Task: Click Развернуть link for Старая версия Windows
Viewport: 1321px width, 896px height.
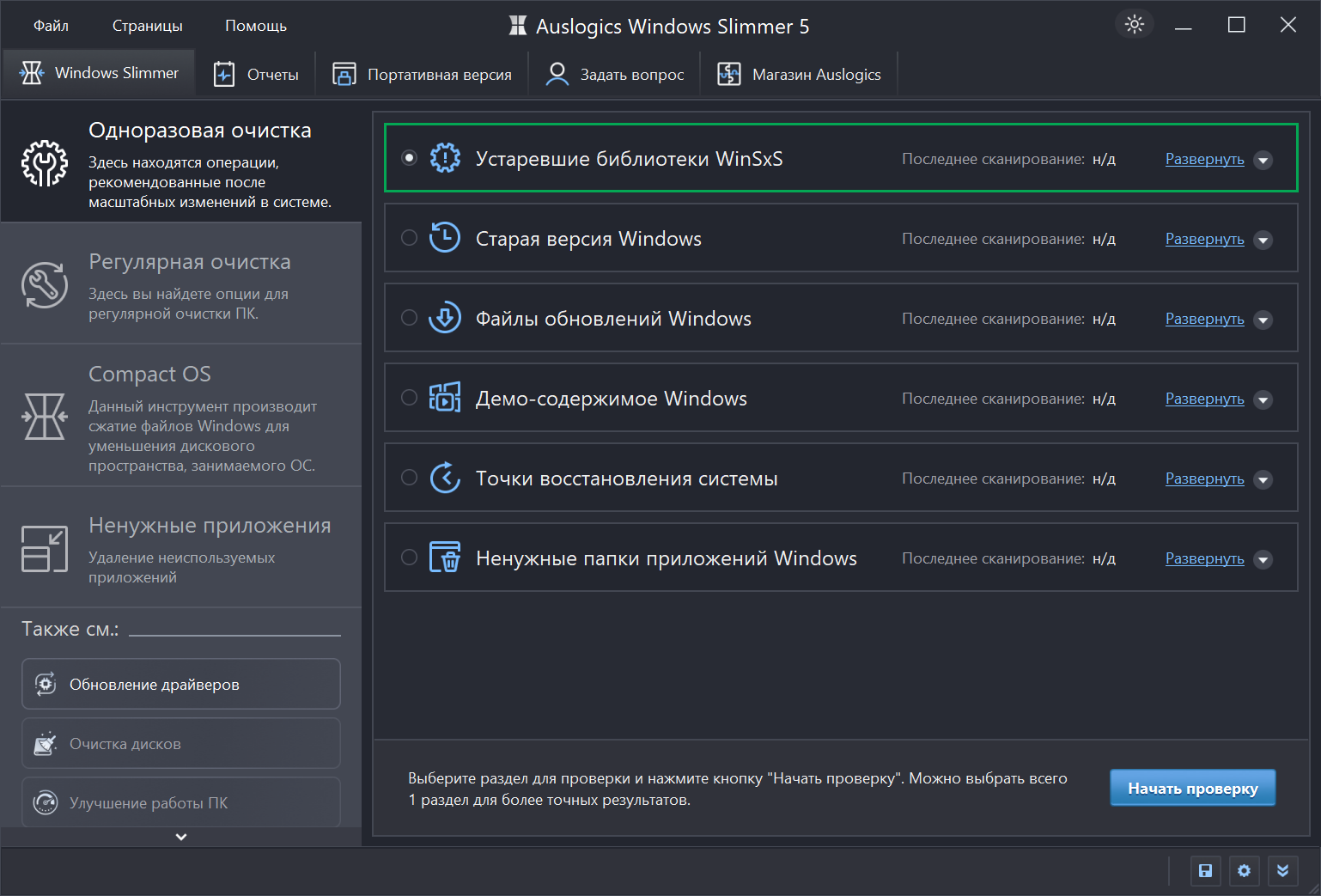Action: (x=1204, y=239)
